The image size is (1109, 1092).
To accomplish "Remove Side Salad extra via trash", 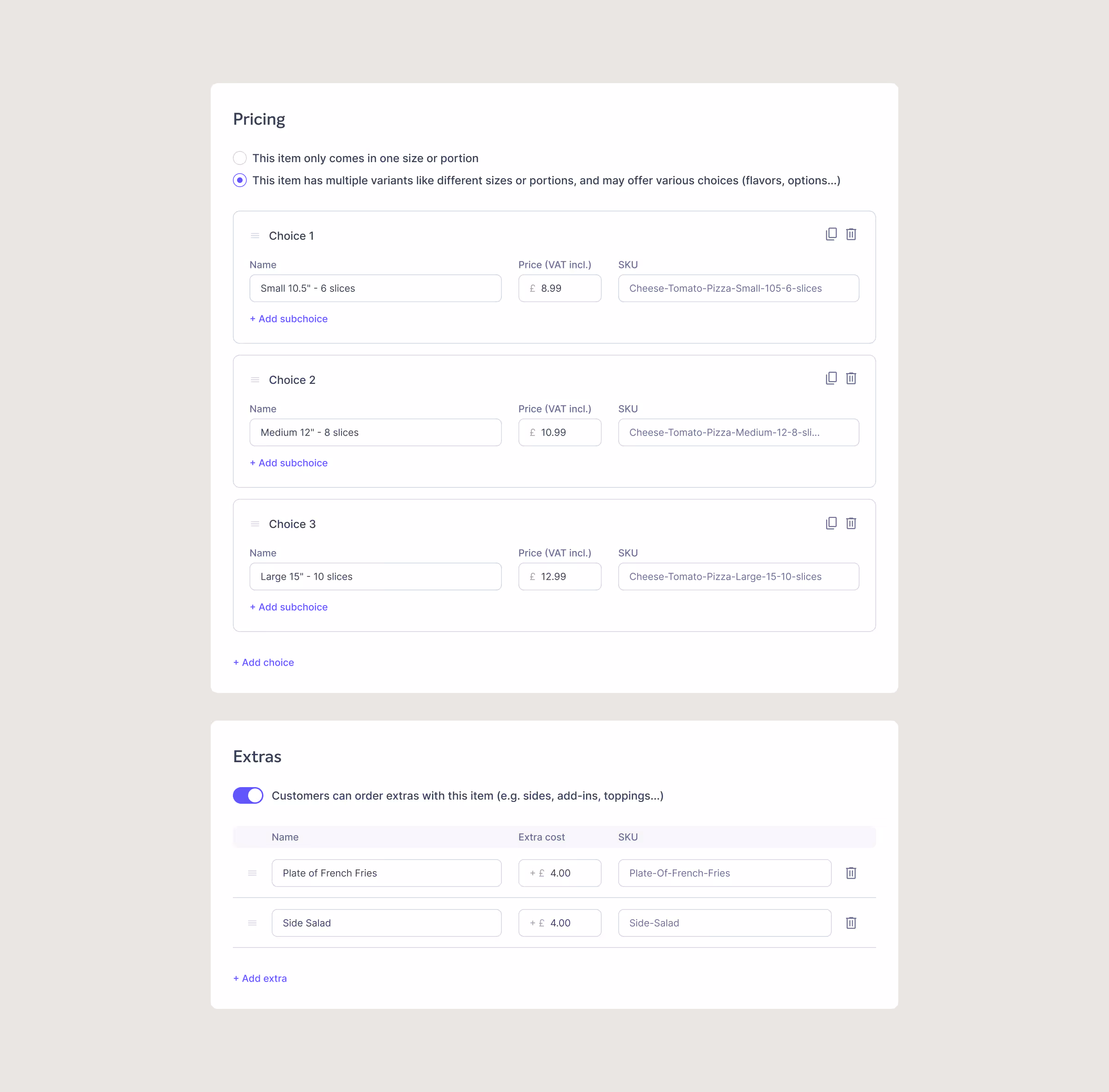I will point(851,923).
